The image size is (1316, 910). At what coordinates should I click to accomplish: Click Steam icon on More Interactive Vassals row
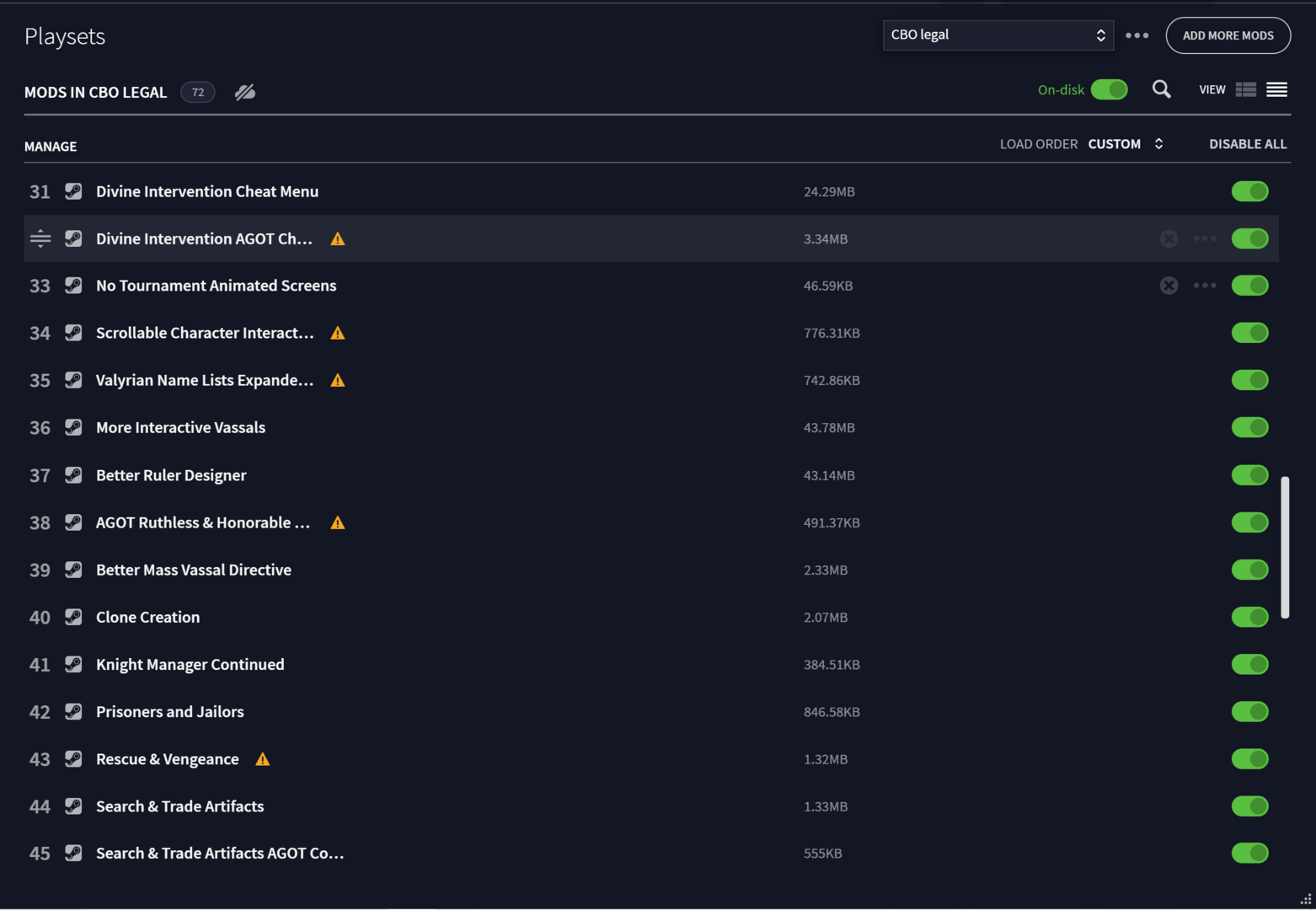coord(74,427)
